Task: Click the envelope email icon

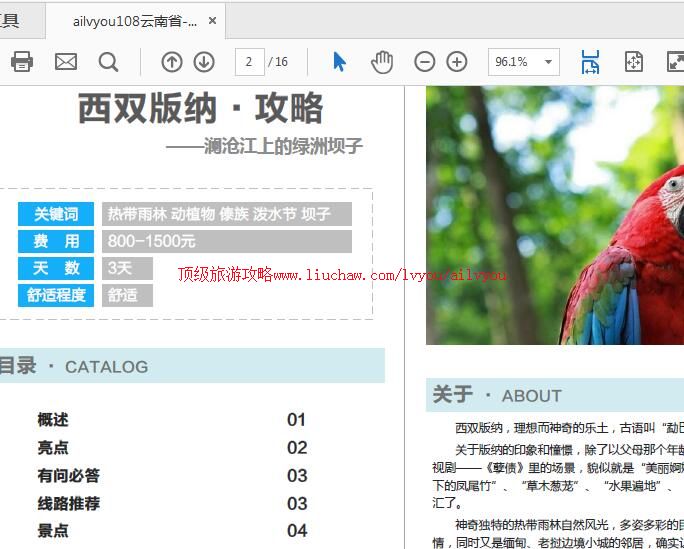Action: (x=66, y=62)
